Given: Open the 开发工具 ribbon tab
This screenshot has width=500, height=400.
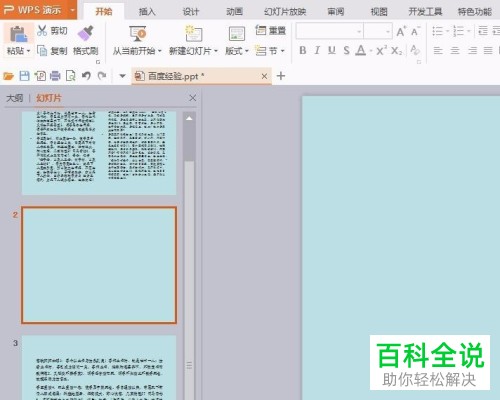Looking at the screenshot, I should click(x=426, y=12).
